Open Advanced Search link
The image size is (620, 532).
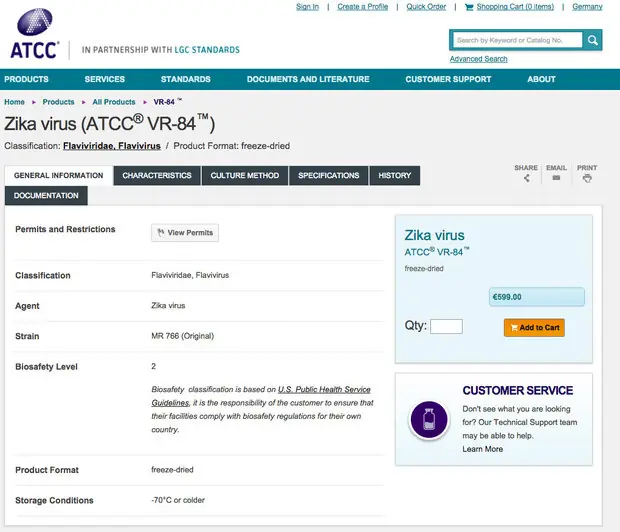click(x=478, y=59)
